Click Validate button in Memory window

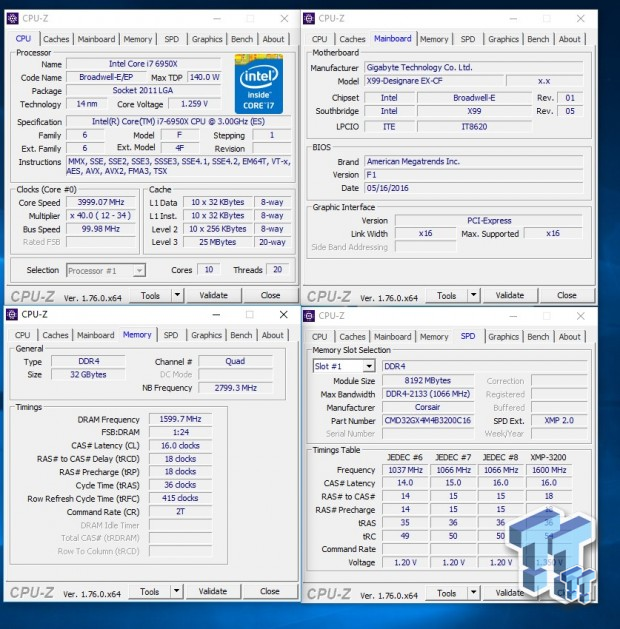(x=213, y=591)
